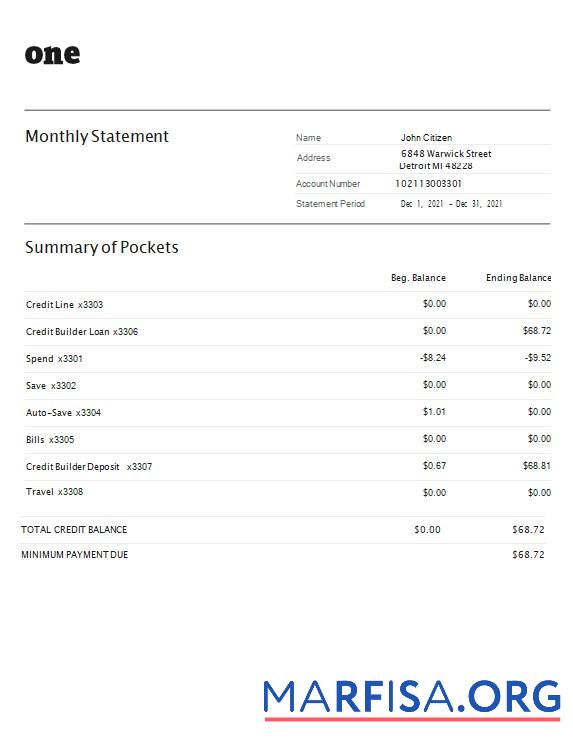The height and width of the screenshot is (743, 573).
Task: Click the name John Citizen
Action: pos(426,137)
